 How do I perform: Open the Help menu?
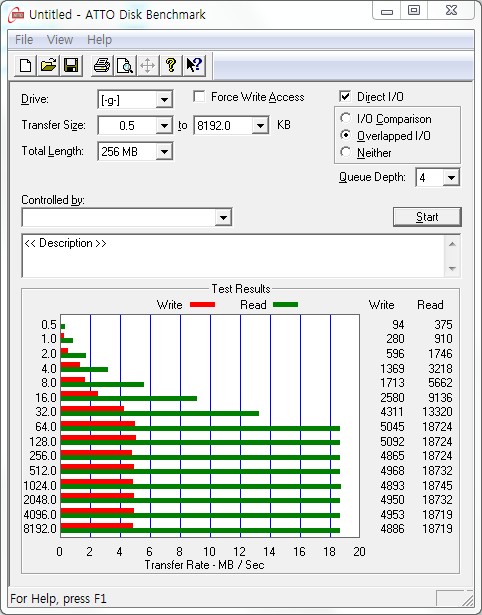(99, 40)
